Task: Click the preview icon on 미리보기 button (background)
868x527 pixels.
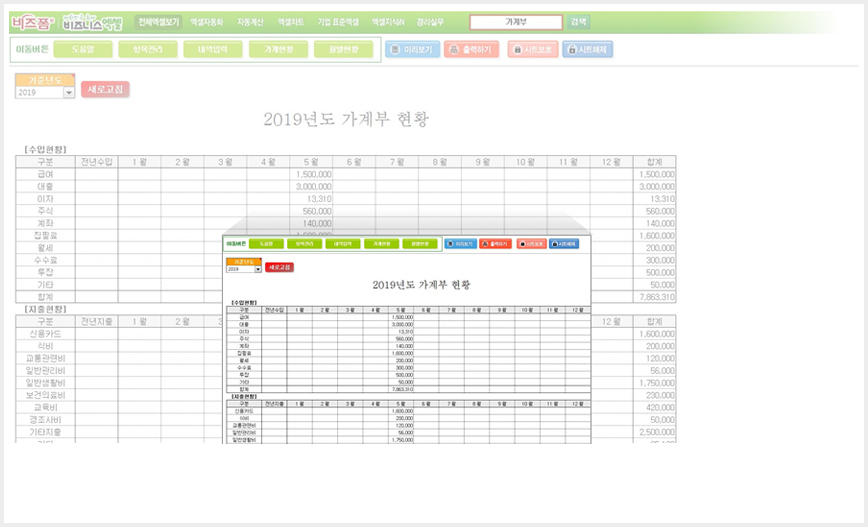Action: pyautogui.click(x=395, y=49)
